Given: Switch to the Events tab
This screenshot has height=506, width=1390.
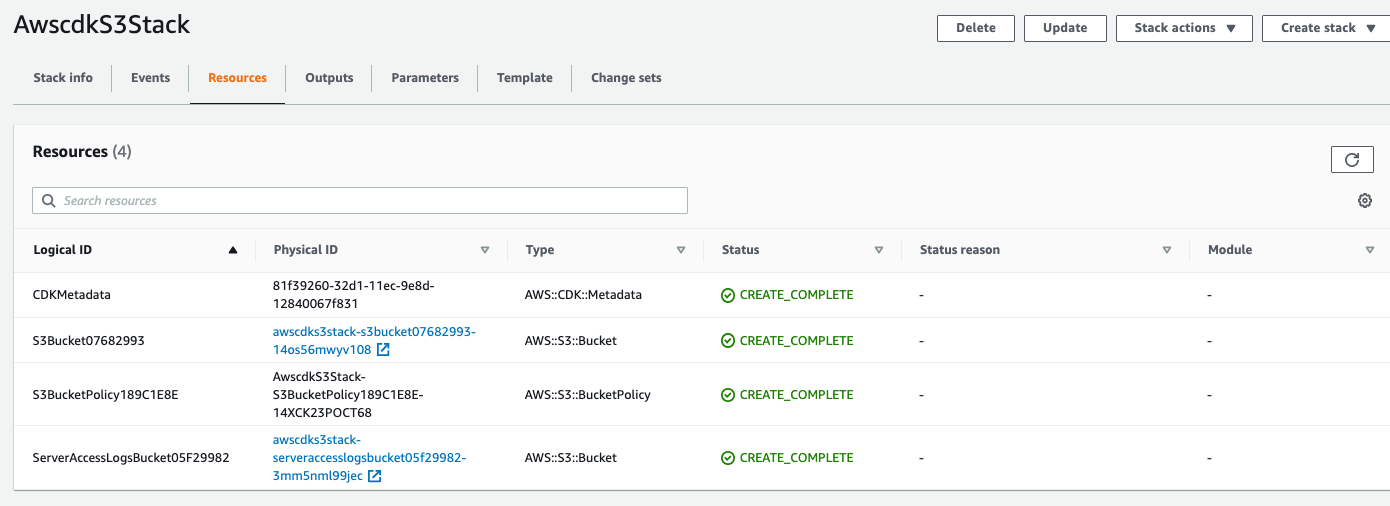Looking at the screenshot, I should click(x=150, y=78).
